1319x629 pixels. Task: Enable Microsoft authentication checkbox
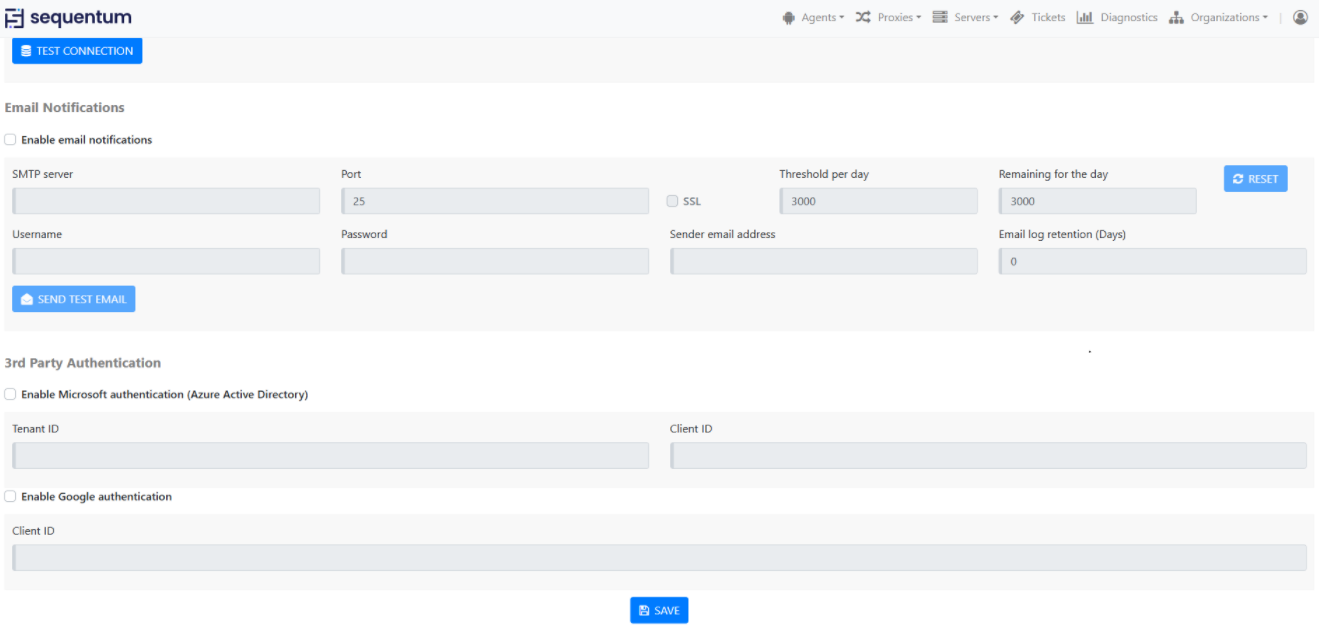(11, 395)
